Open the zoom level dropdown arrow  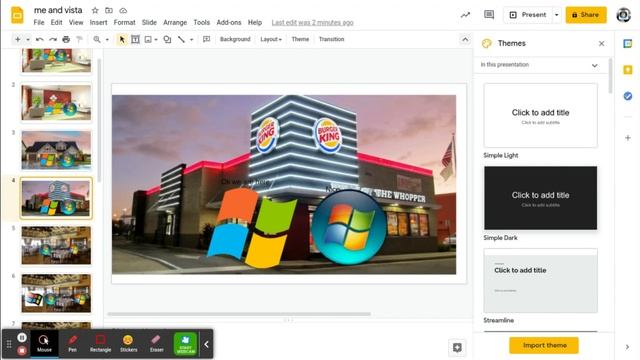point(107,40)
